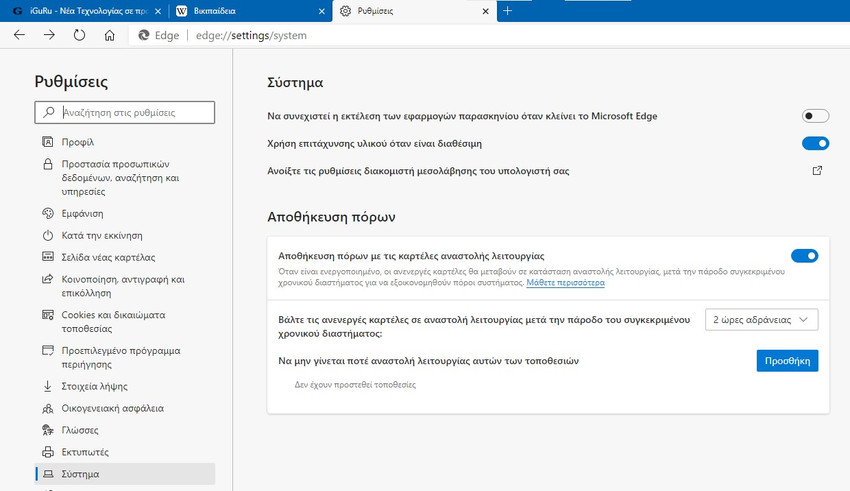
Task: Open Προφίλ settings section
Action: [125, 142]
